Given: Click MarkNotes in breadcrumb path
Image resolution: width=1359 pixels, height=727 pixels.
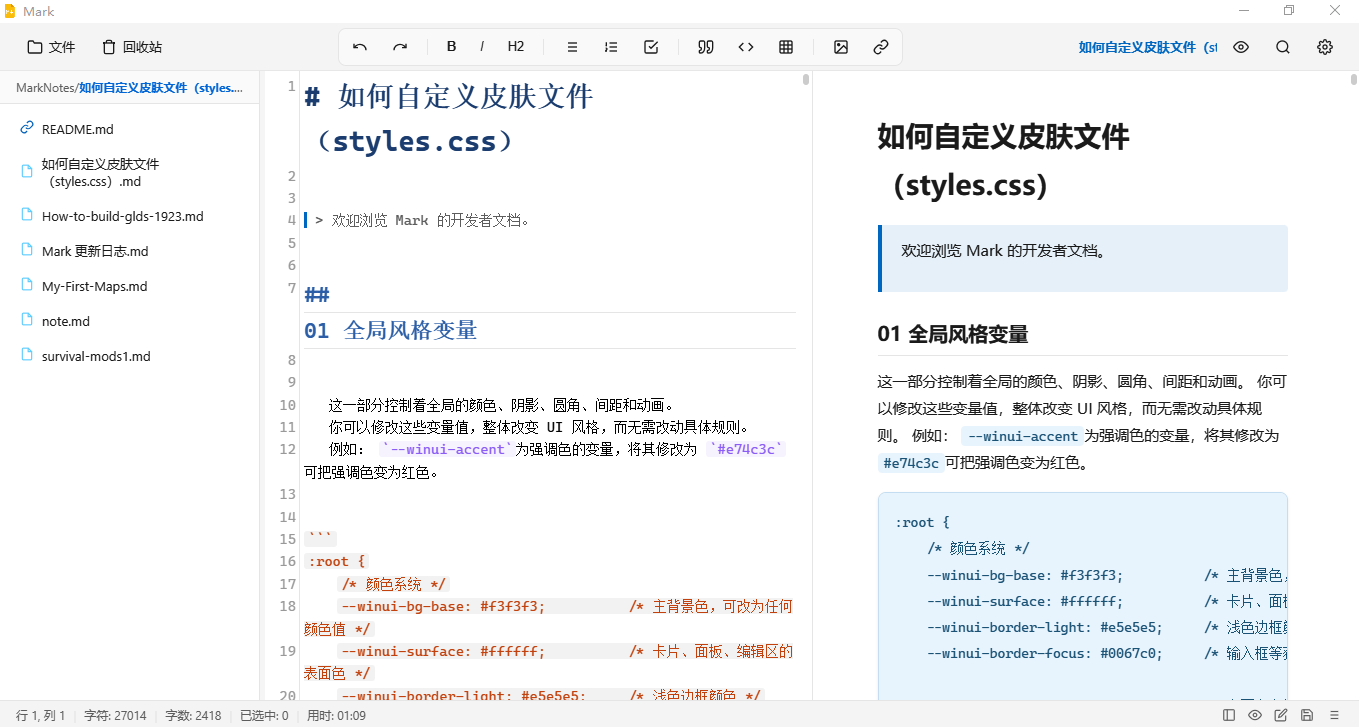Looking at the screenshot, I should coord(45,88).
